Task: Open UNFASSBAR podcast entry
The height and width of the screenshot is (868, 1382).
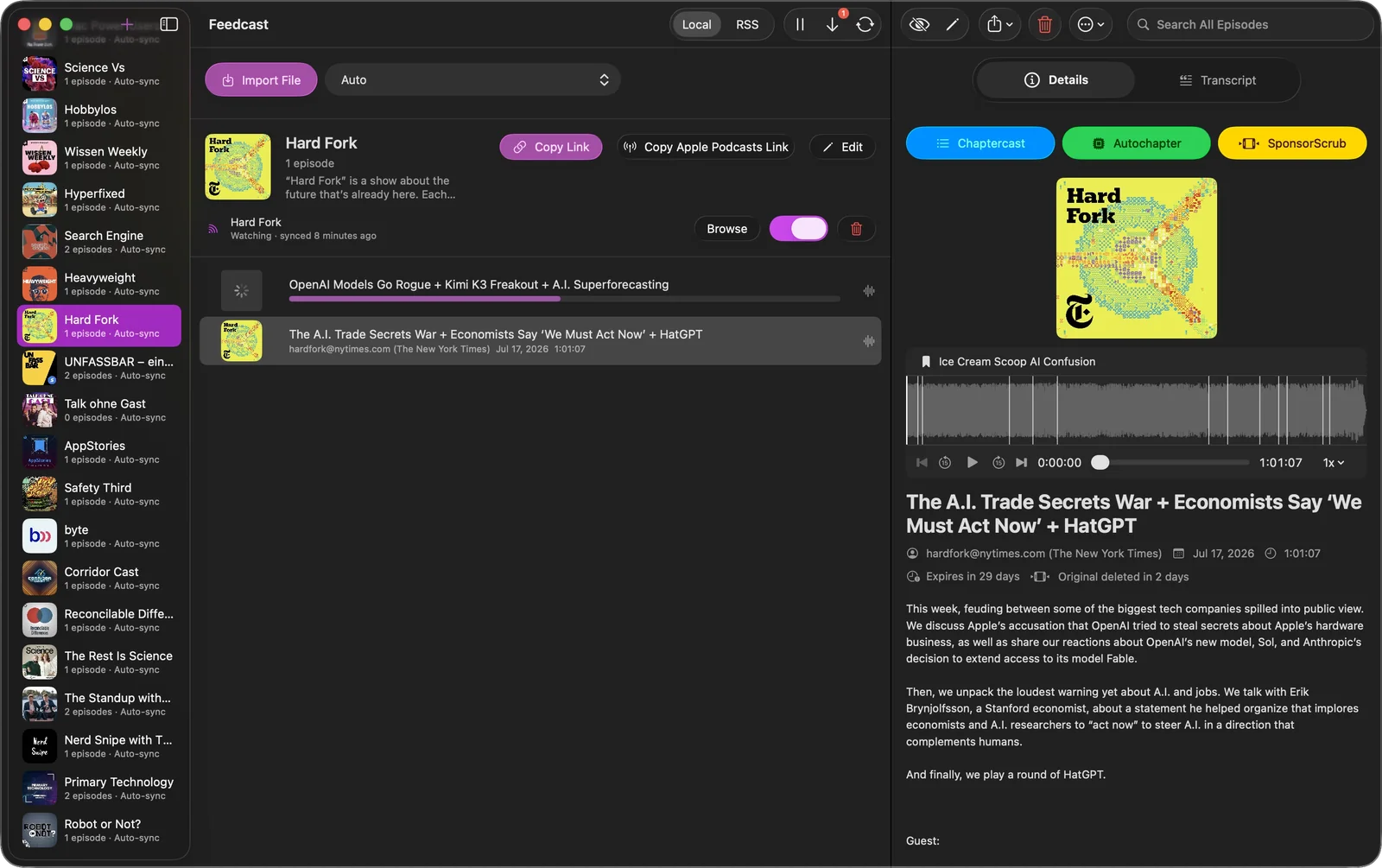Action: pyautogui.click(x=99, y=368)
